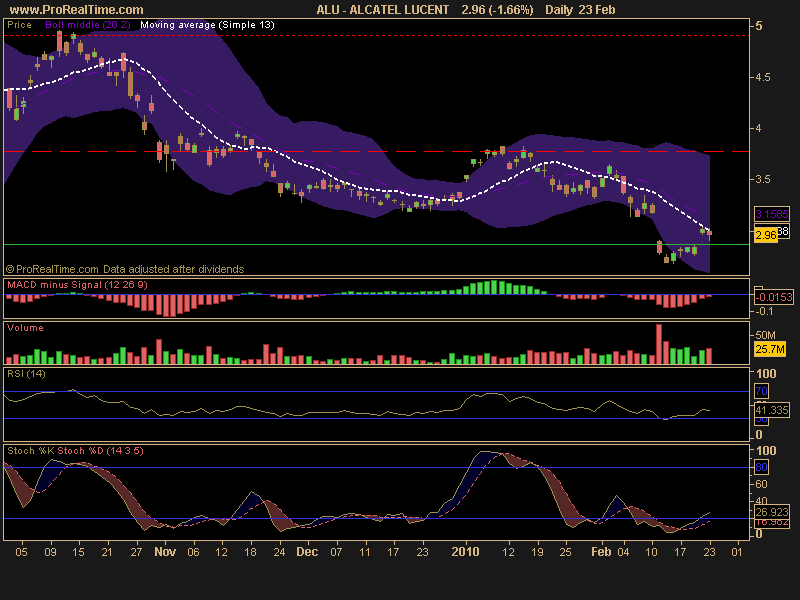This screenshot has width=800, height=600.
Task: Select the RSI (14) panel label
Action: coord(26,373)
